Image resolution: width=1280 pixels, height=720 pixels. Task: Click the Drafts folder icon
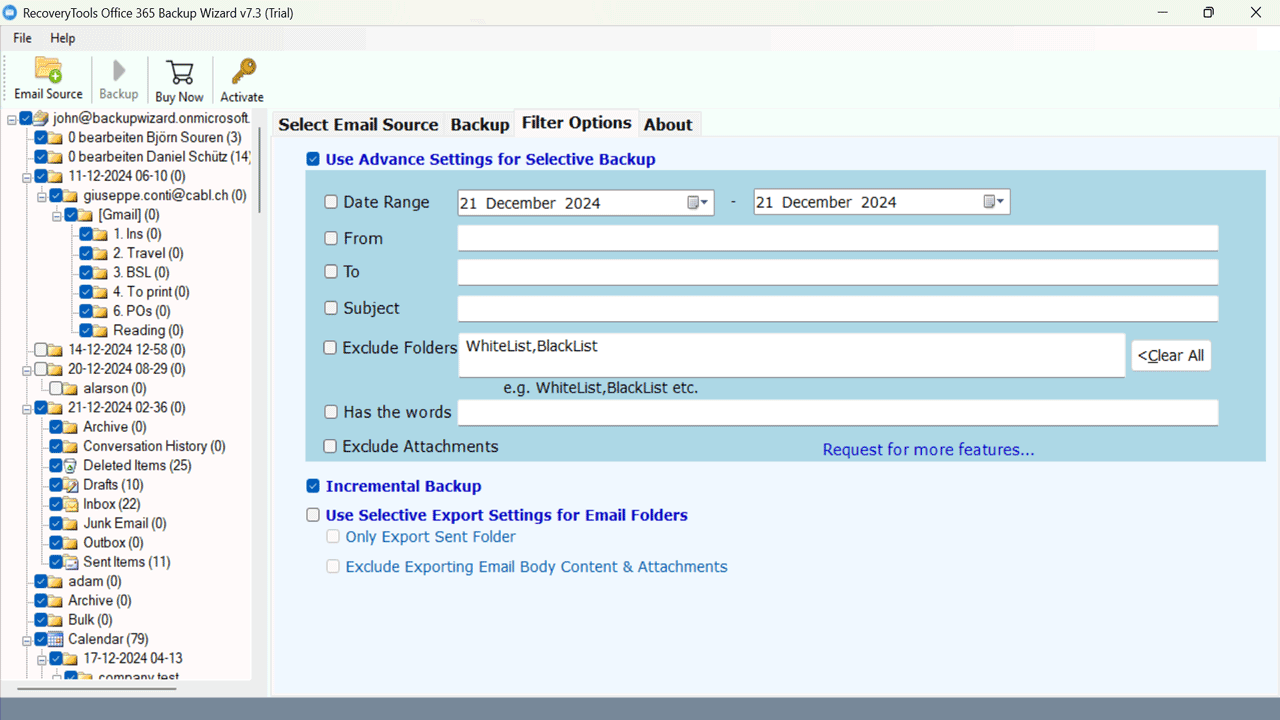(71, 485)
